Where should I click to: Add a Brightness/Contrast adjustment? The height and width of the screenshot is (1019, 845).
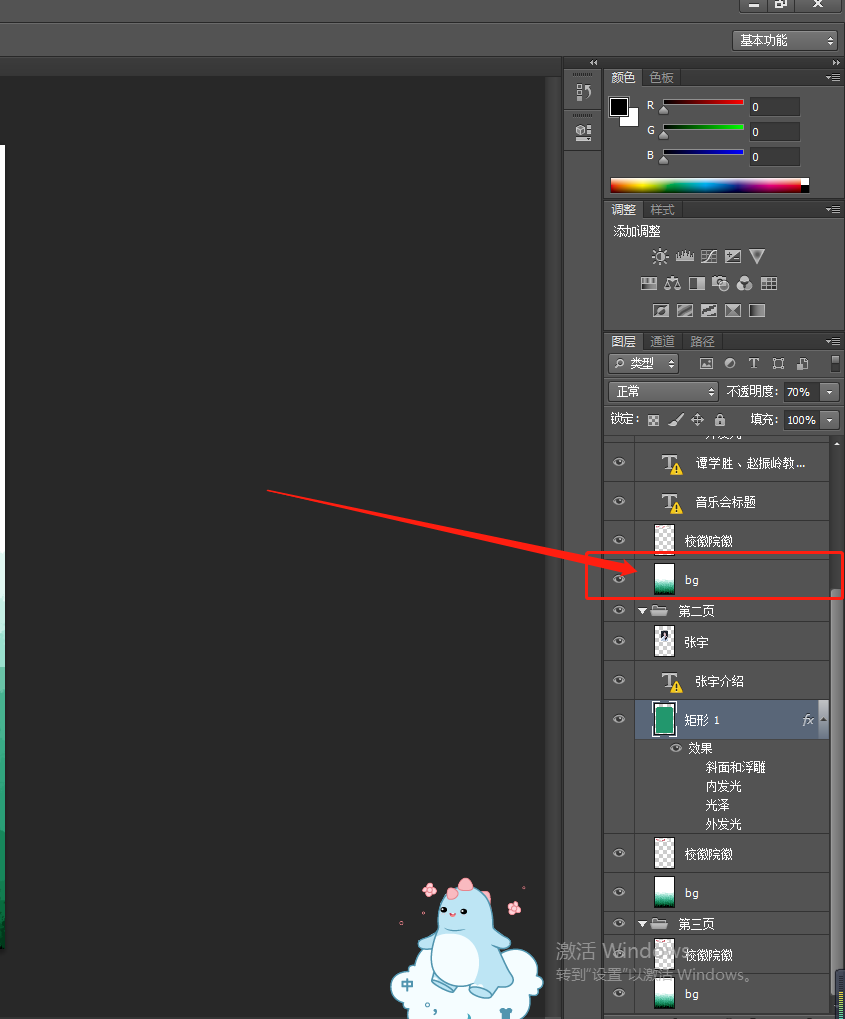click(660, 257)
